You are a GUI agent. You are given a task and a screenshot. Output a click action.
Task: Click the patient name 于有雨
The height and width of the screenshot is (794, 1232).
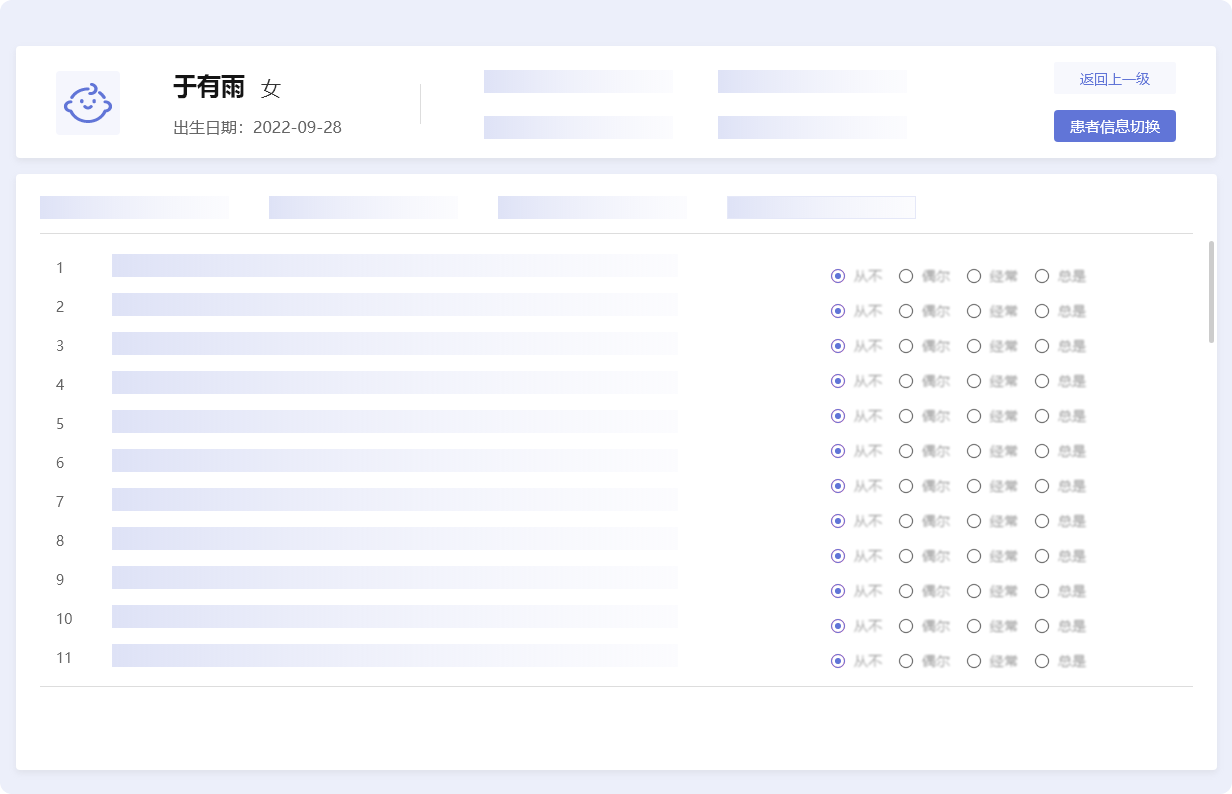209,88
